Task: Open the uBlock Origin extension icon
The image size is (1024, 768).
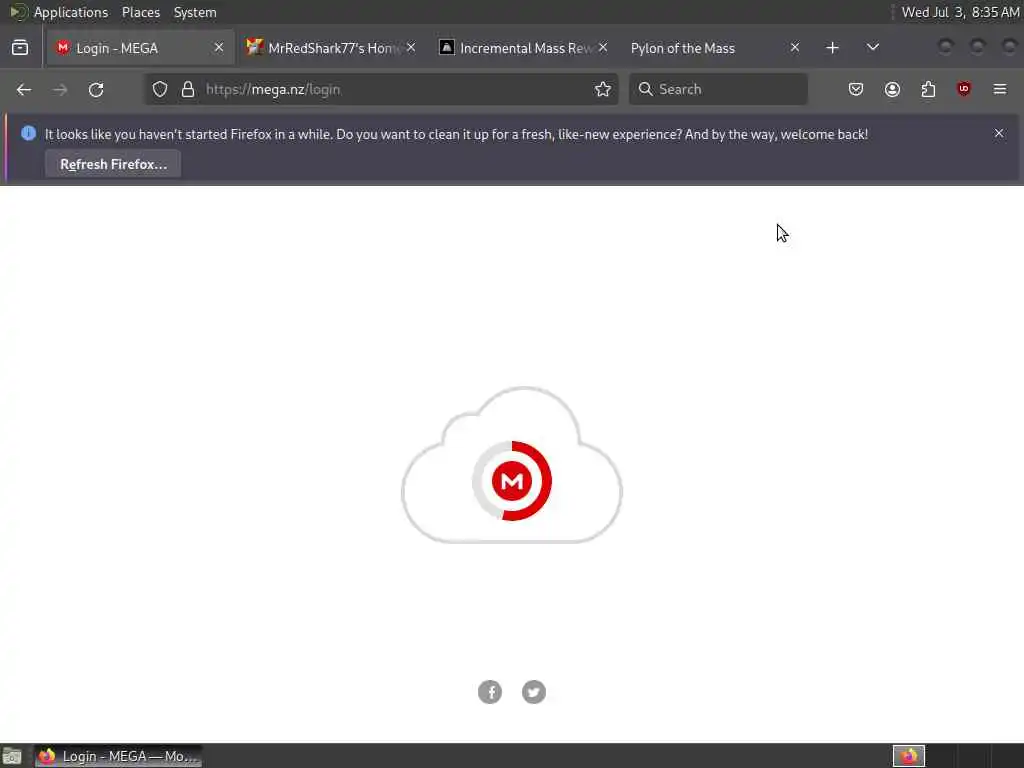Action: point(964,89)
